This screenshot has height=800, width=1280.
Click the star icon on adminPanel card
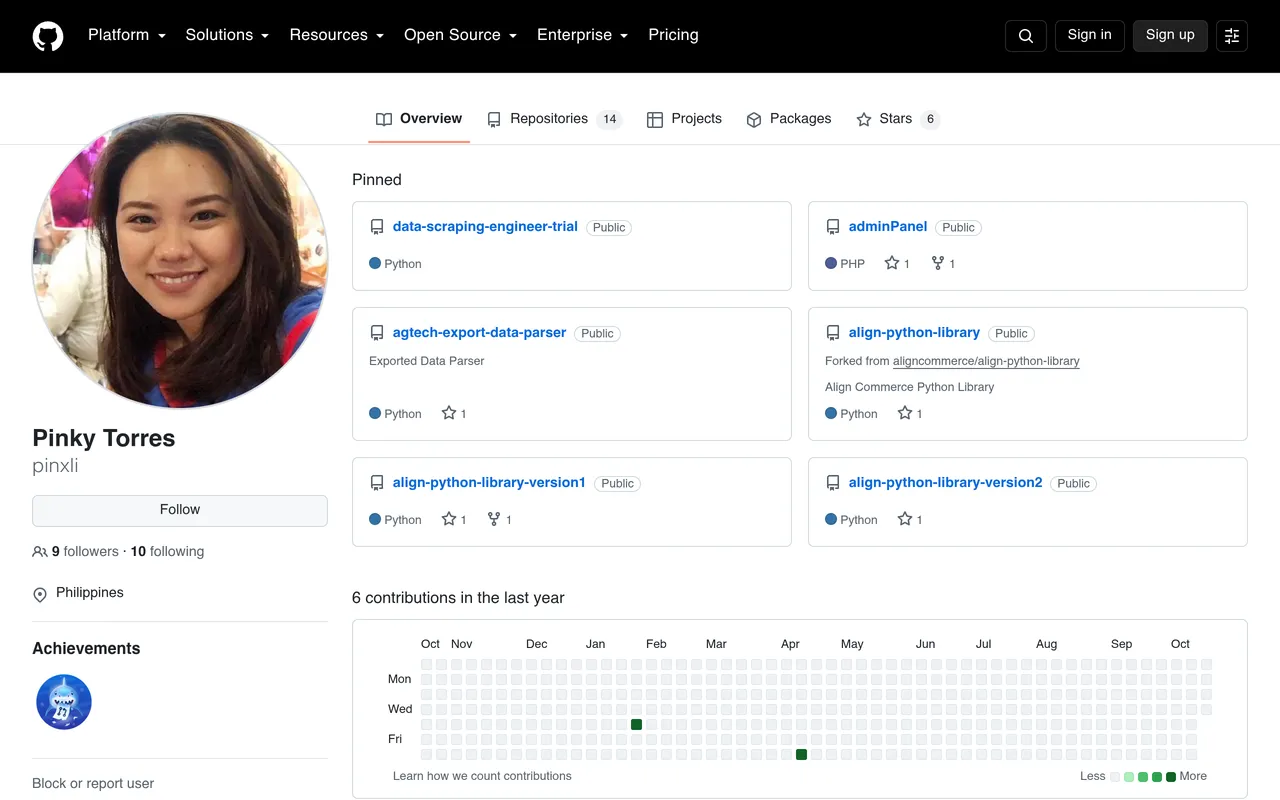point(892,263)
